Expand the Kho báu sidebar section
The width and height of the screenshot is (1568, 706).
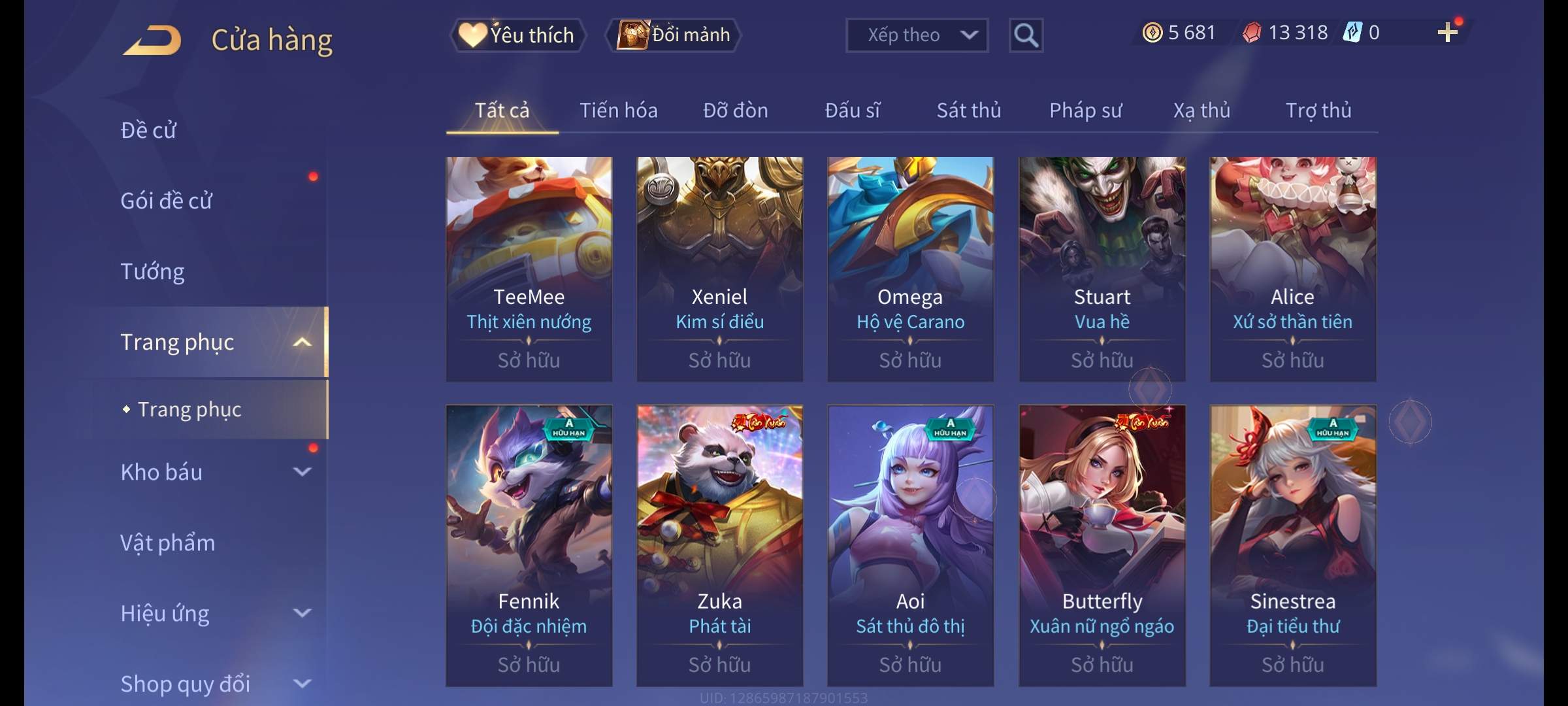302,471
